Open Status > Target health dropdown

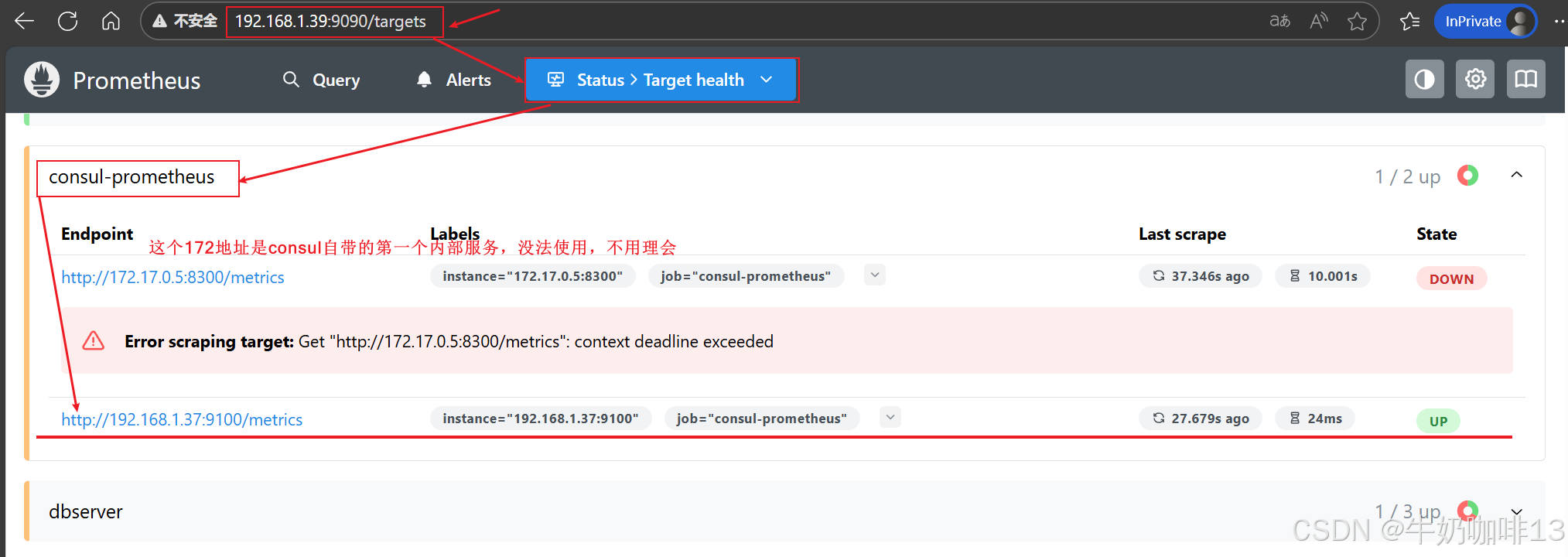click(661, 80)
